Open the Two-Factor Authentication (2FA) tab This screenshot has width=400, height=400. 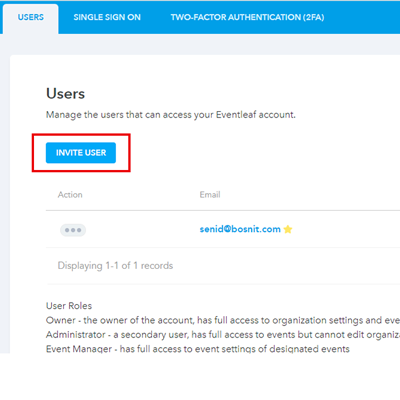pos(247,17)
